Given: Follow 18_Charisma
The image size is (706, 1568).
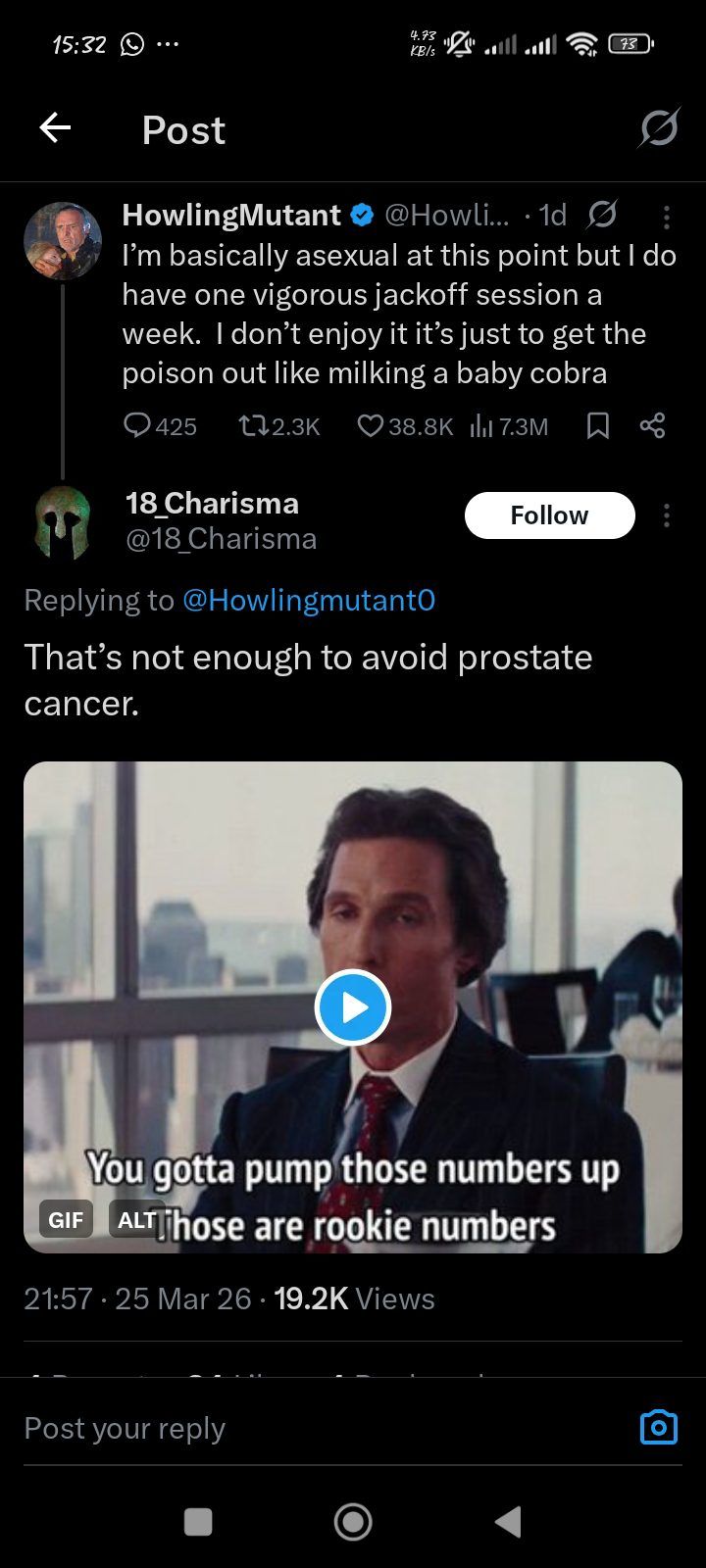Looking at the screenshot, I should [549, 515].
